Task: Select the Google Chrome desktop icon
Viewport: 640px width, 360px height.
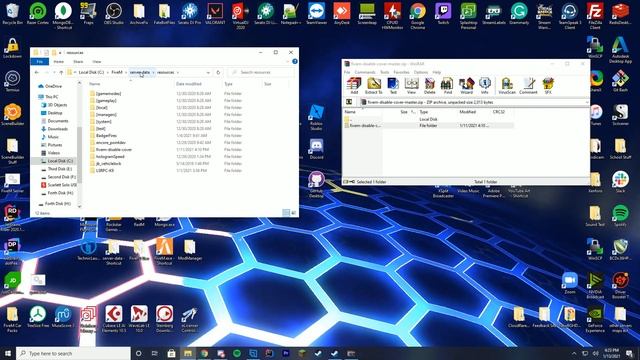Action: pyautogui.click(x=418, y=15)
